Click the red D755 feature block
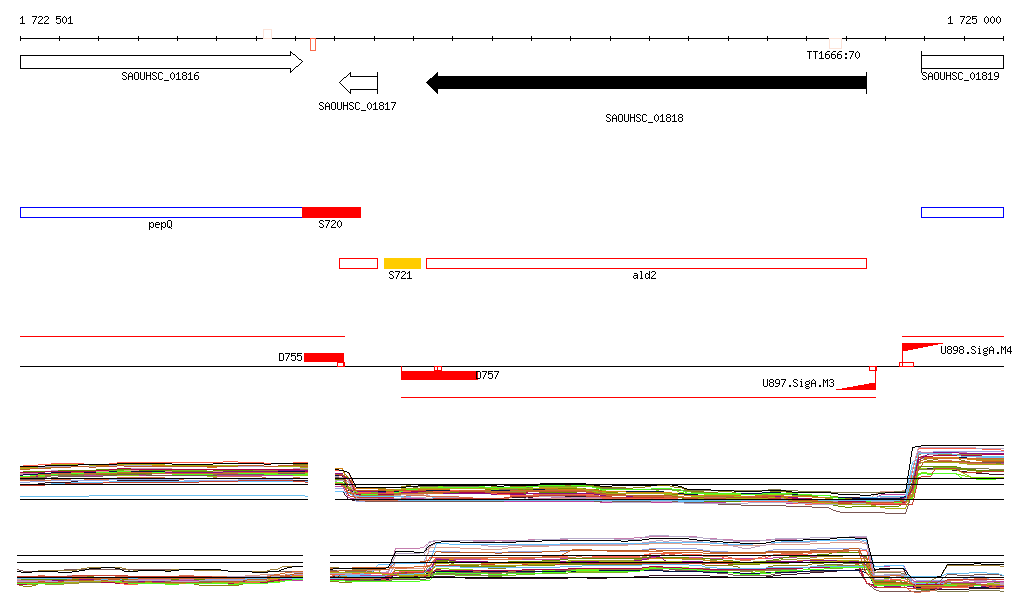 [324, 357]
